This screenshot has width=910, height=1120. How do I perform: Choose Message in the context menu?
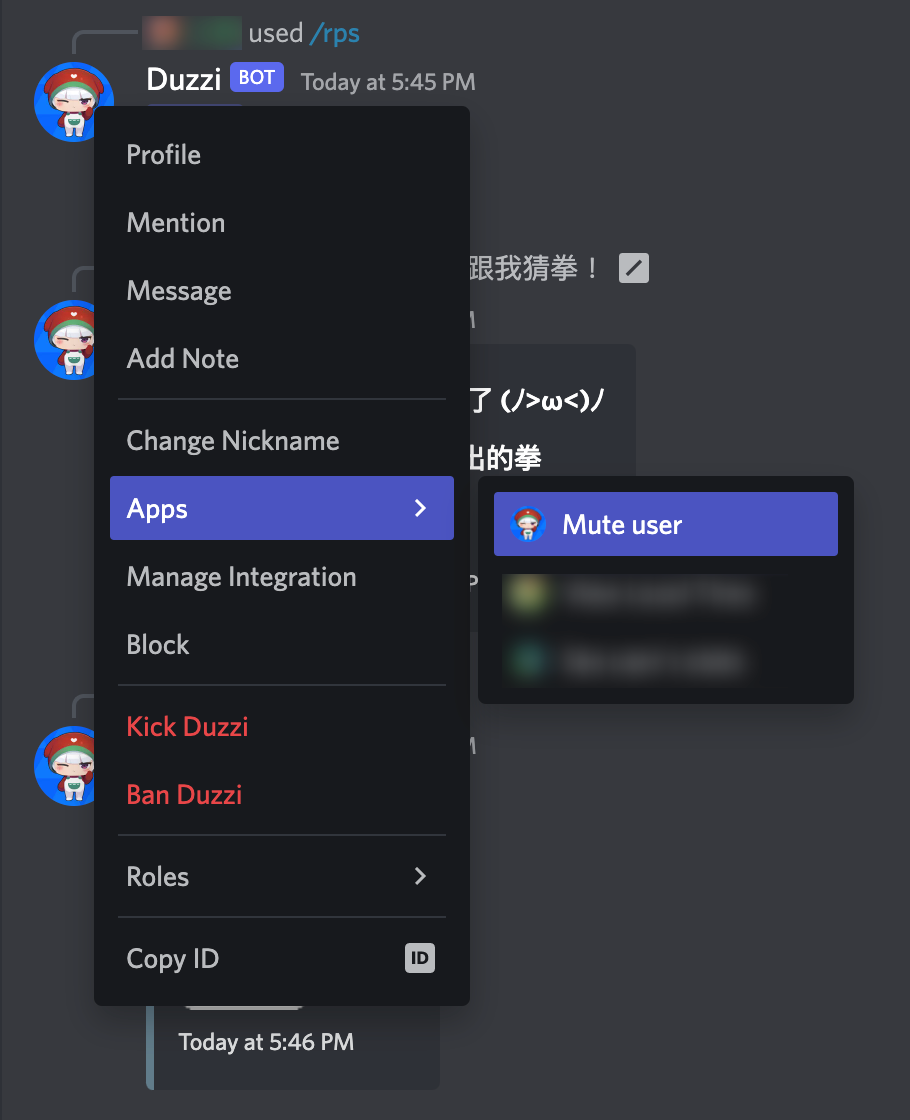point(282,291)
